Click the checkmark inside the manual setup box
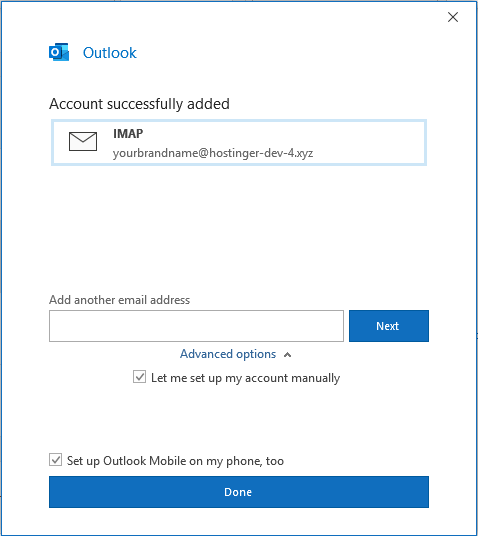Image resolution: width=478 pixels, height=536 pixels. point(139,377)
